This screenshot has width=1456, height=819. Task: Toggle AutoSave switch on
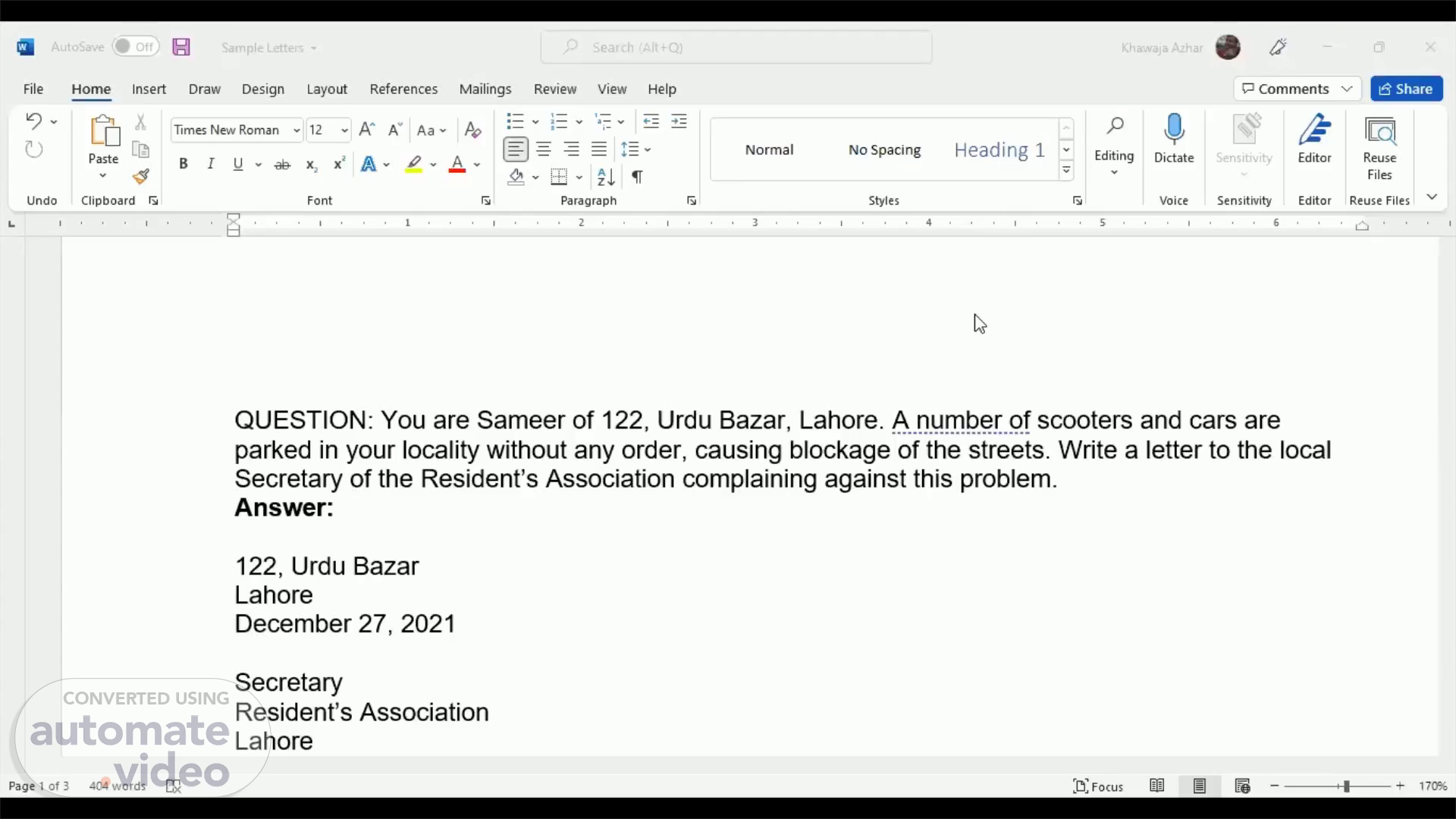tap(136, 47)
